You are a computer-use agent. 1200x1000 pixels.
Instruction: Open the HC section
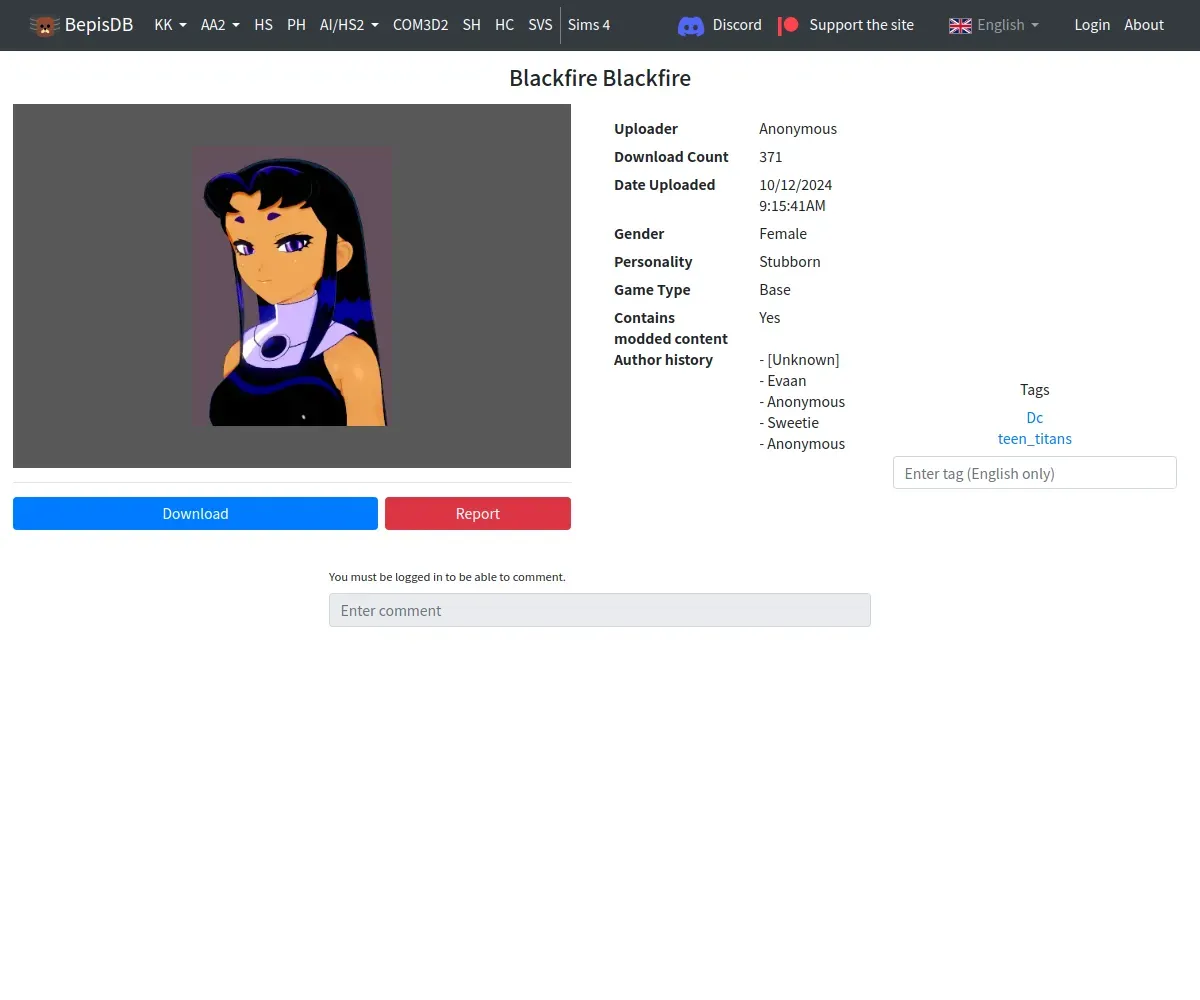click(x=504, y=25)
